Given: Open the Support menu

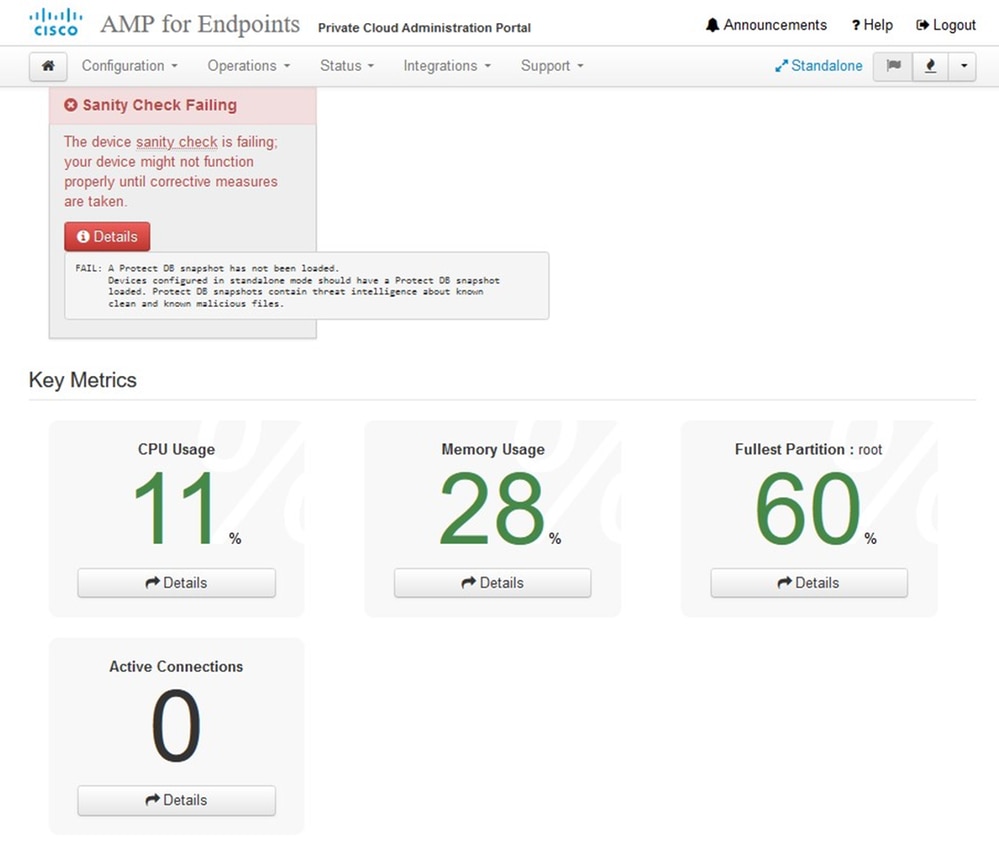Looking at the screenshot, I should (552, 66).
